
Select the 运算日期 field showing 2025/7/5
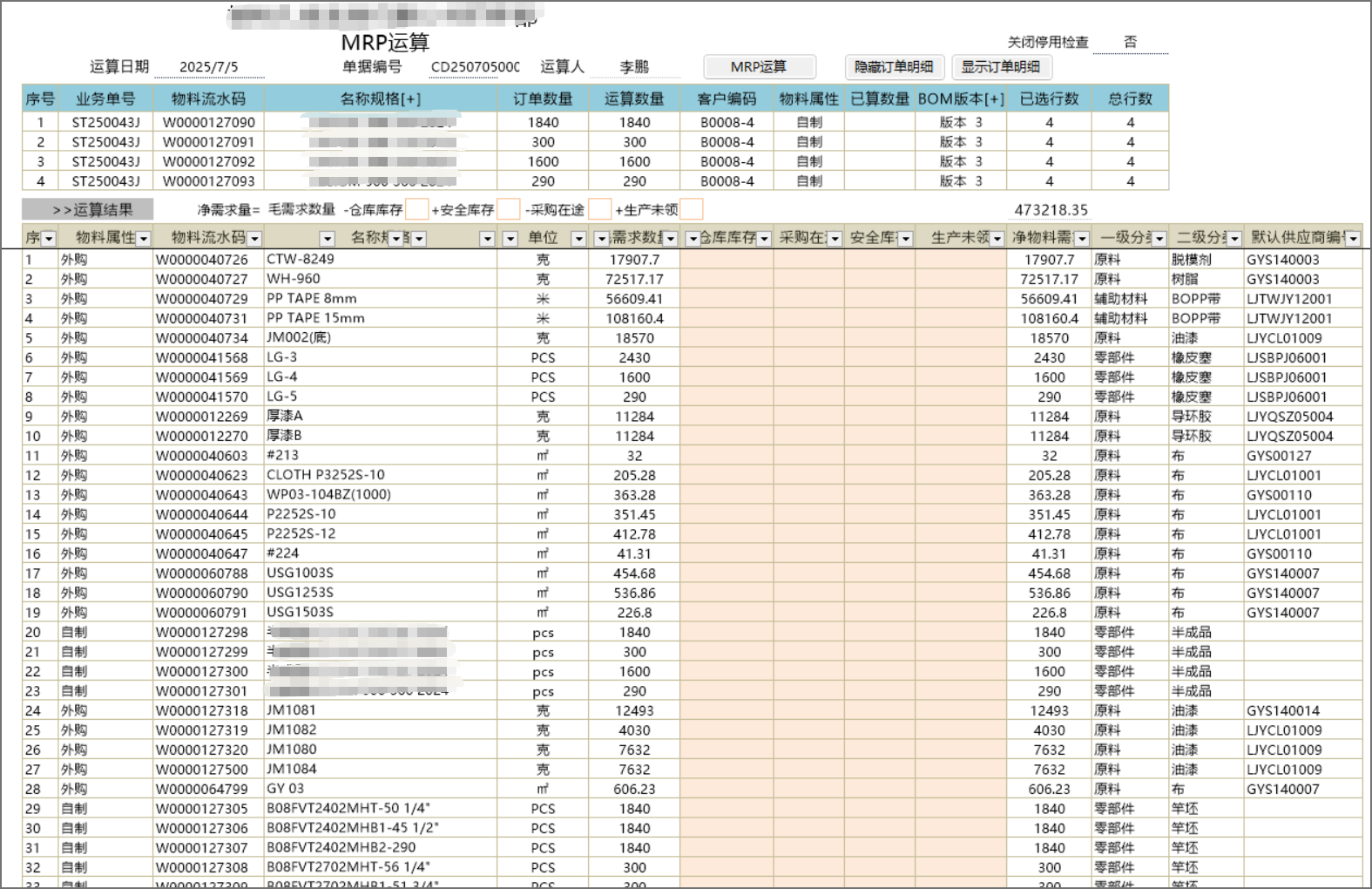(x=209, y=67)
